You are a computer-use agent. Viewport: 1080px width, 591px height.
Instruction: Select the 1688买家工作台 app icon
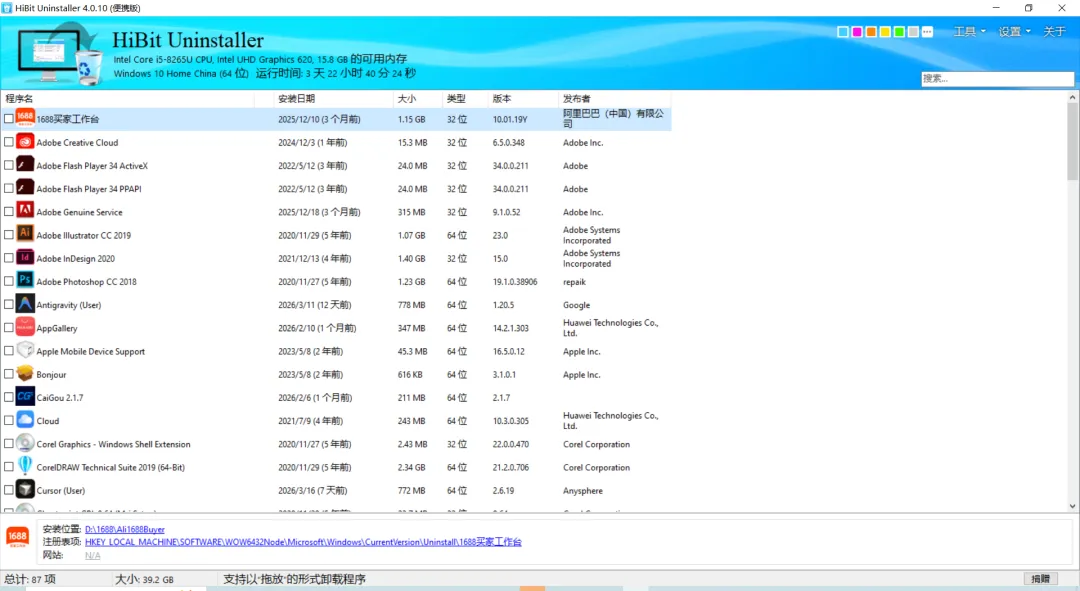pyautogui.click(x=25, y=118)
